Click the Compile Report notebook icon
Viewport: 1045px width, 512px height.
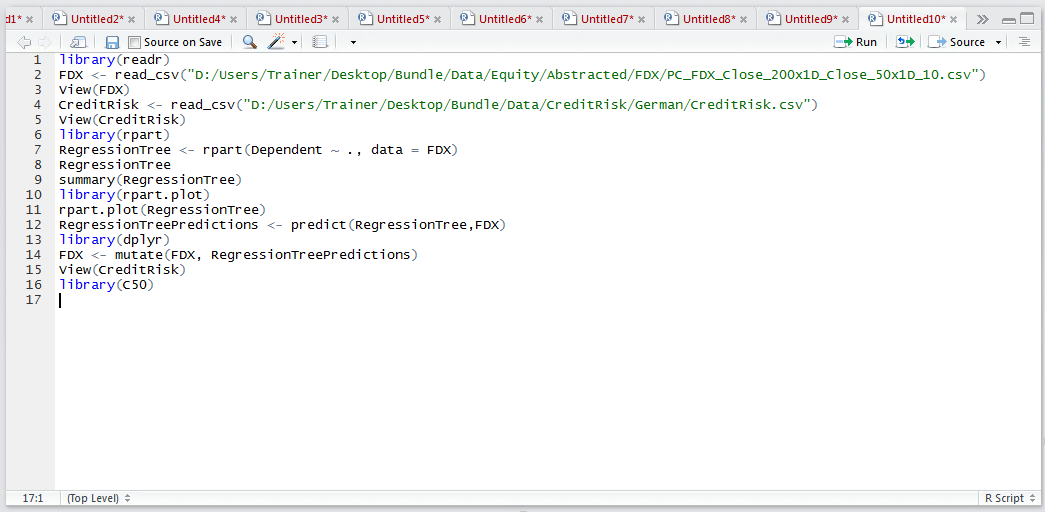321,42
